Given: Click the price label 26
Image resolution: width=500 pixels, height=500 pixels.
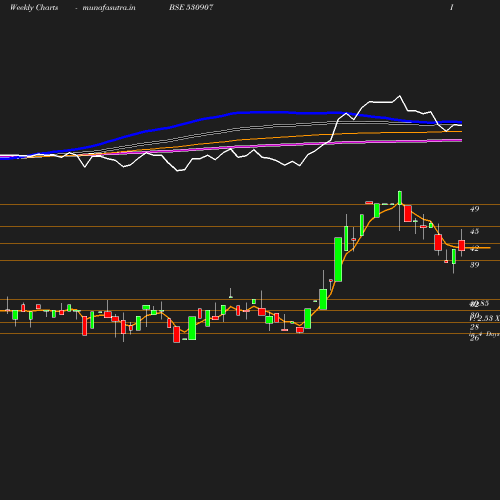Looking at the screenshot, I should 474,338.
